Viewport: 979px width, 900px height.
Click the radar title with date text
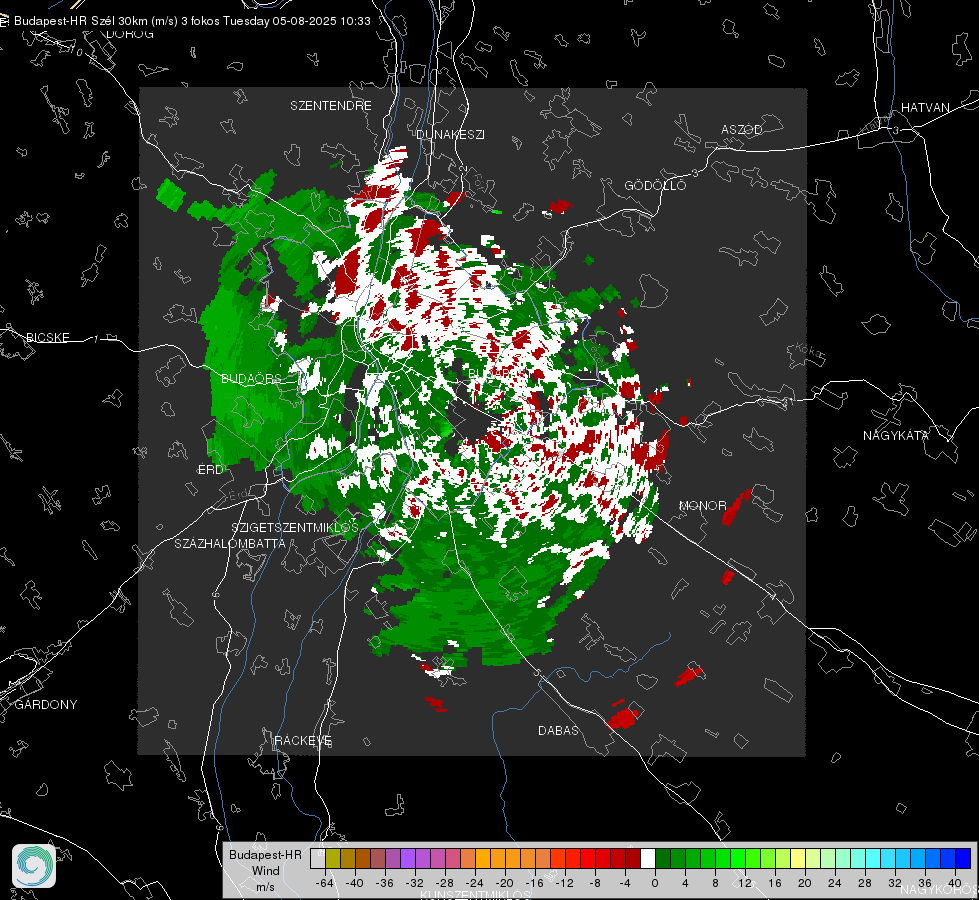pyautogui.click(x=192, y=21)
